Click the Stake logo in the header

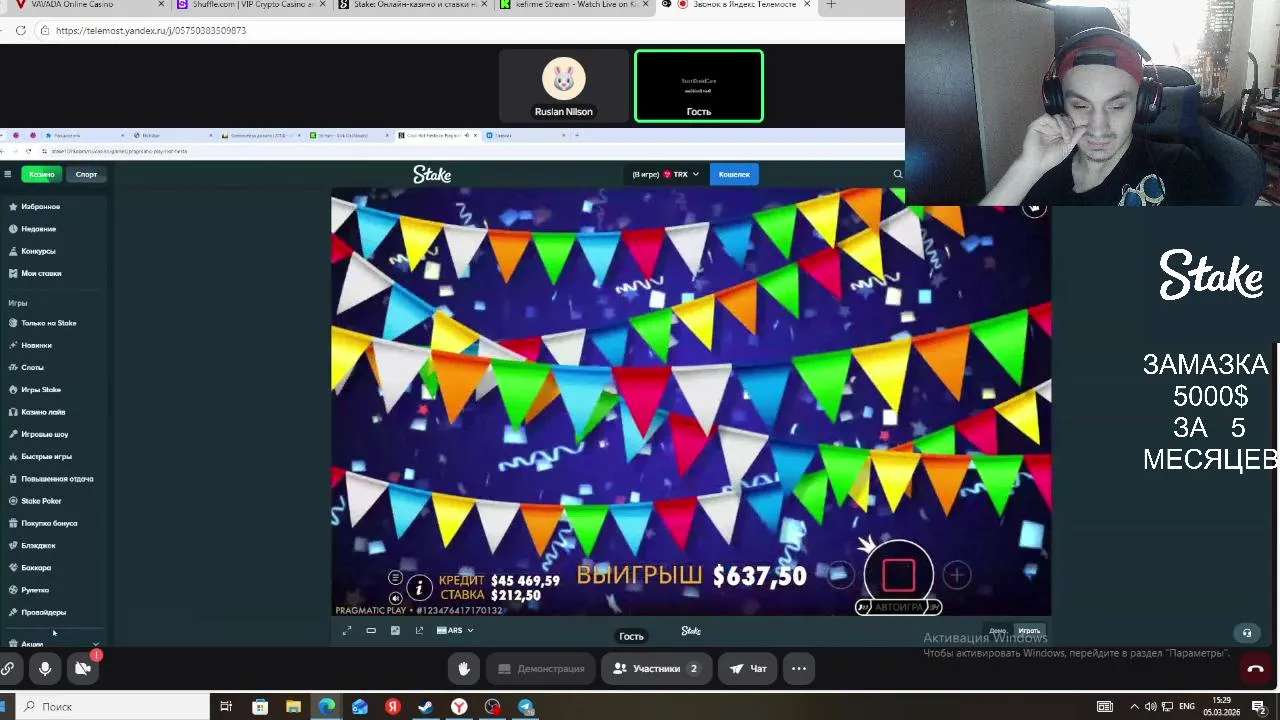point(432,175)
